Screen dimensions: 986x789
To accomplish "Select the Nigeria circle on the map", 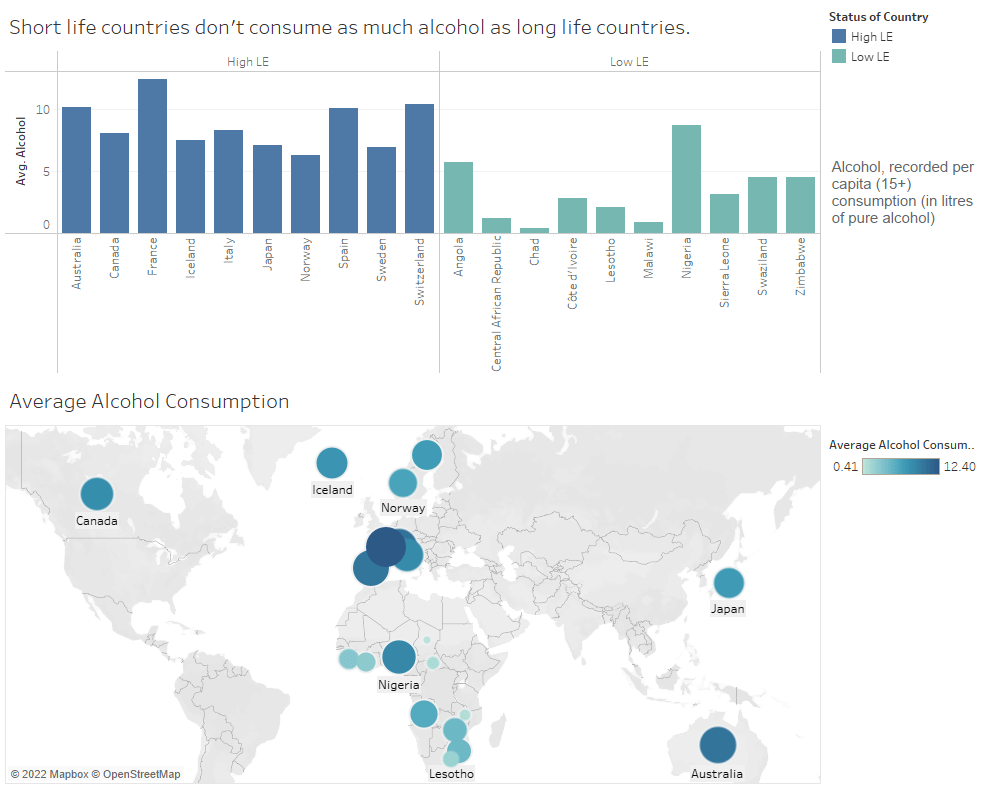I will click(x=398, y=657).
